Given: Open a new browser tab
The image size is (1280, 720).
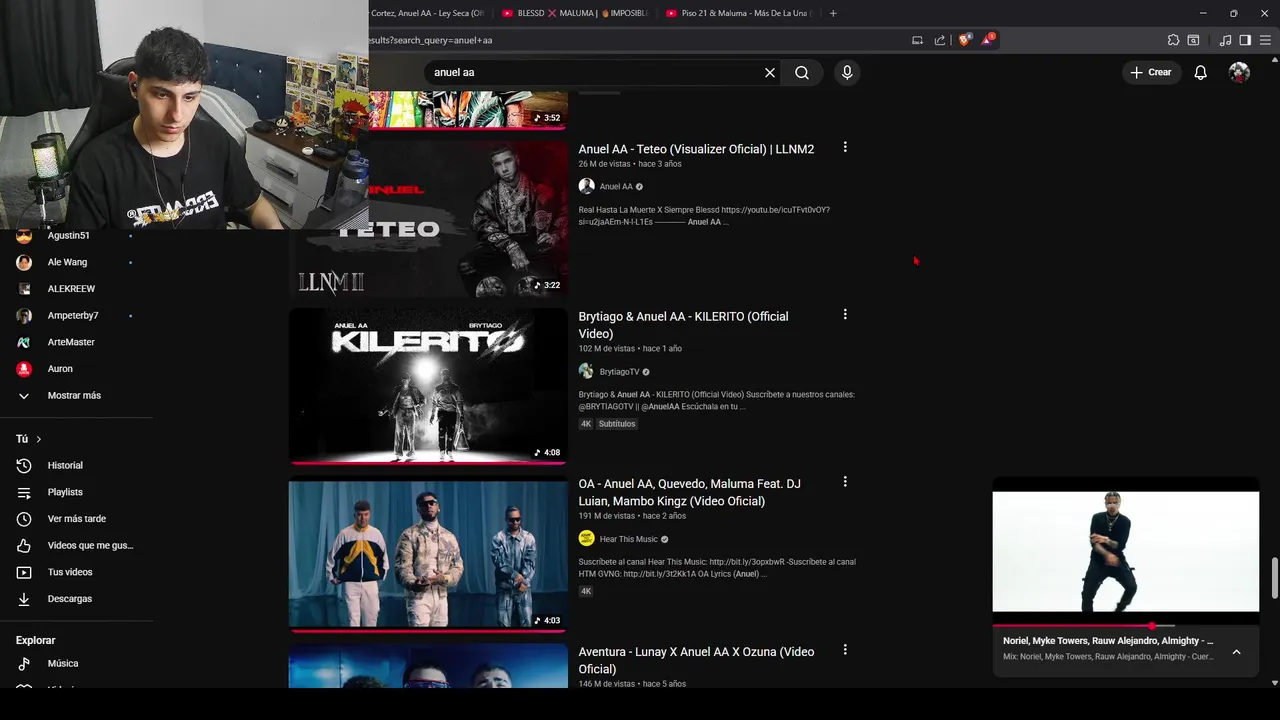Looking at the screenshot, I should click(x=833, y=13).
